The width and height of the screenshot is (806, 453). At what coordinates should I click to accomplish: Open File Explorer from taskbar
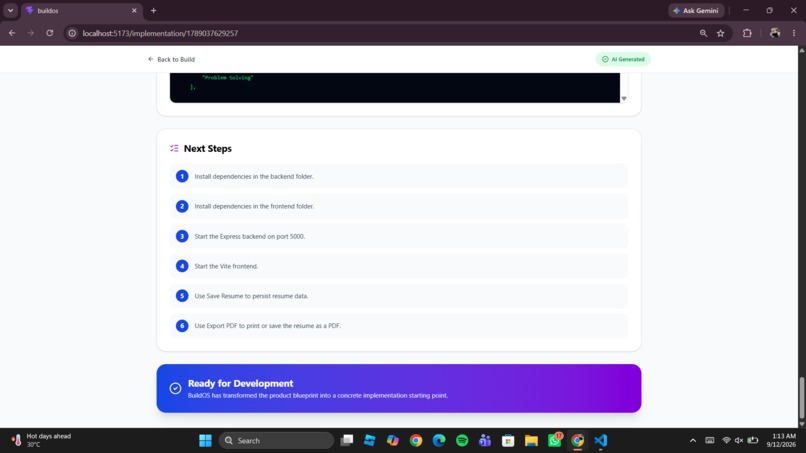531,441
